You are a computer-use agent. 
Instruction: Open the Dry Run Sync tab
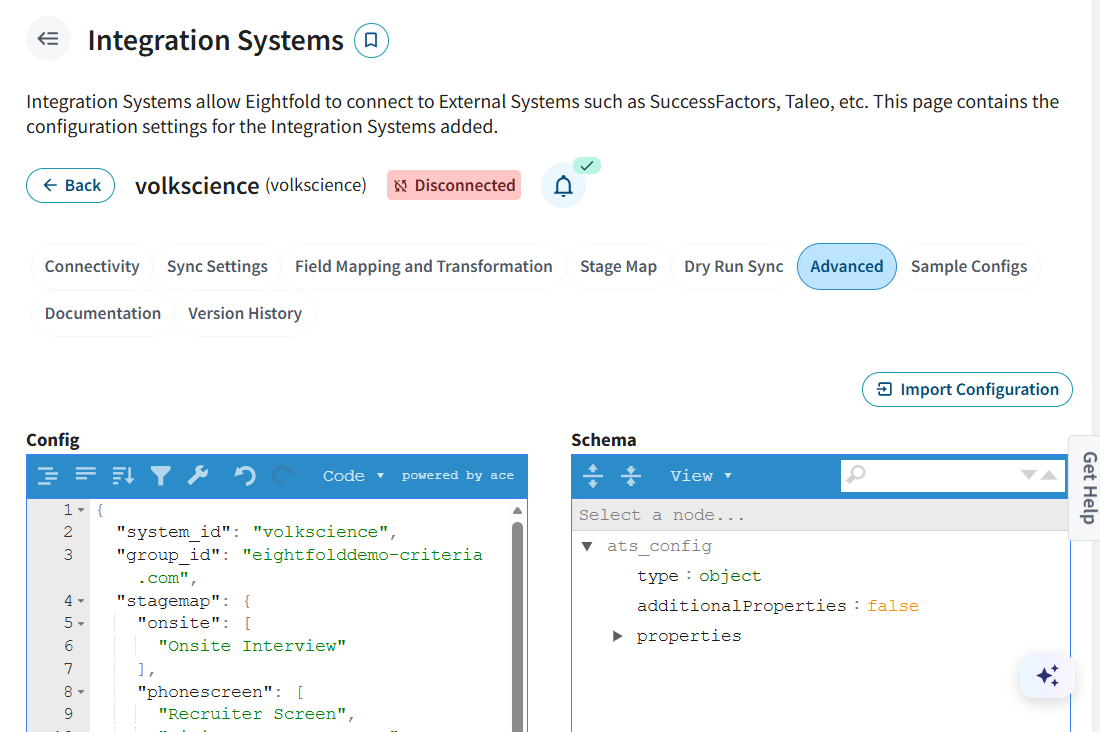pyautogui.click(x=733, y=267)
